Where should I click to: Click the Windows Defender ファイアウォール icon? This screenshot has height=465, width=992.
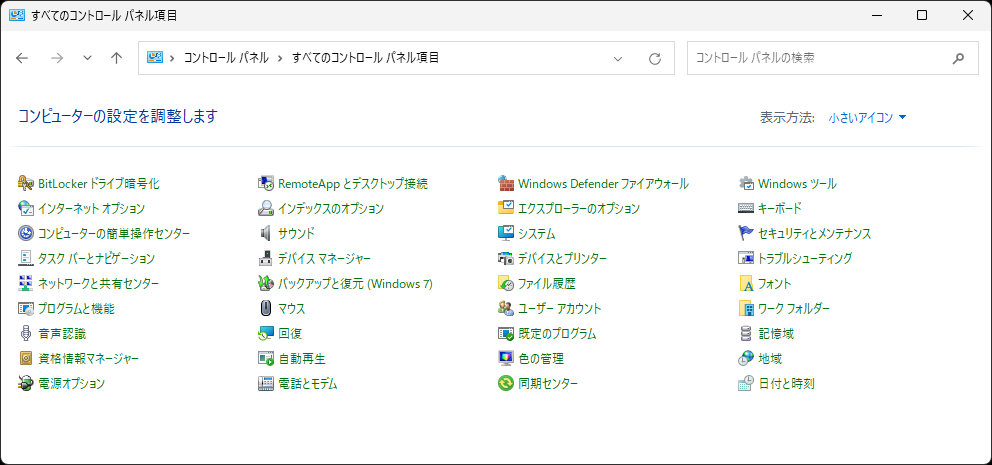tap(506, 184)
